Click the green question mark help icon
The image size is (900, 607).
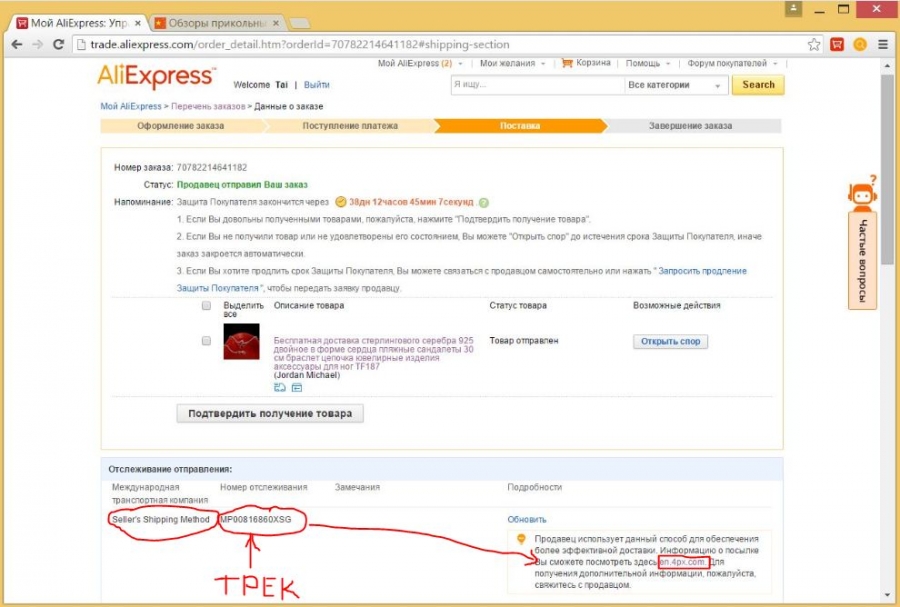click(484, 203)
